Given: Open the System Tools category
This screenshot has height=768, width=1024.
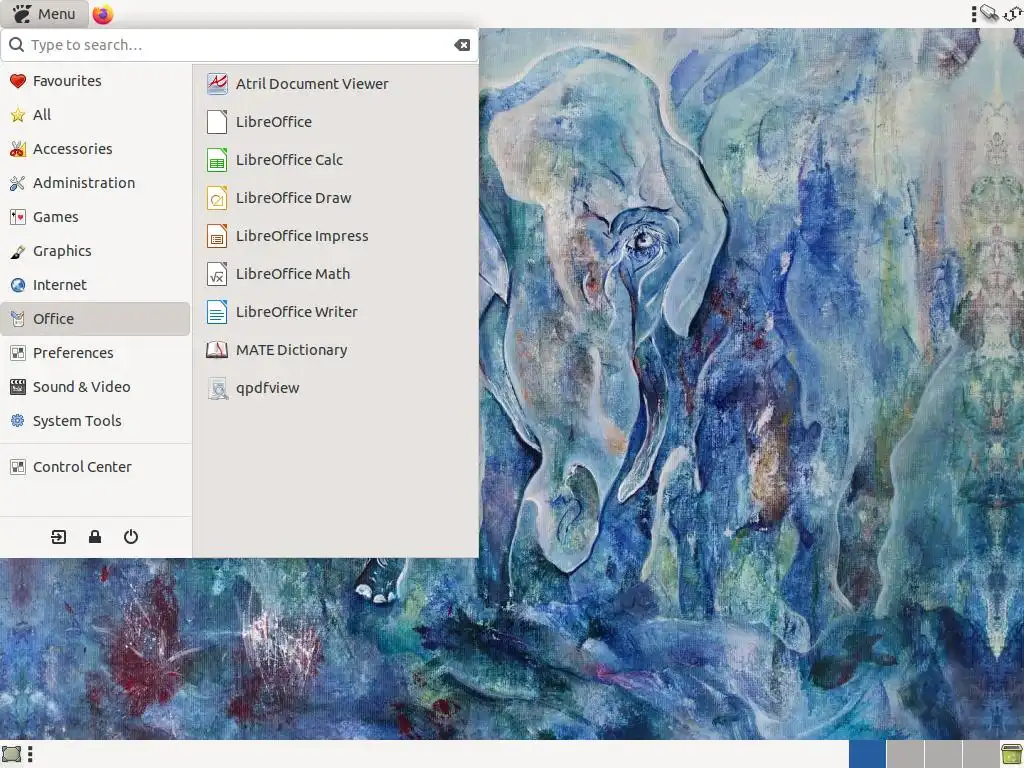Looking at the screenshot, I should 95,421.
